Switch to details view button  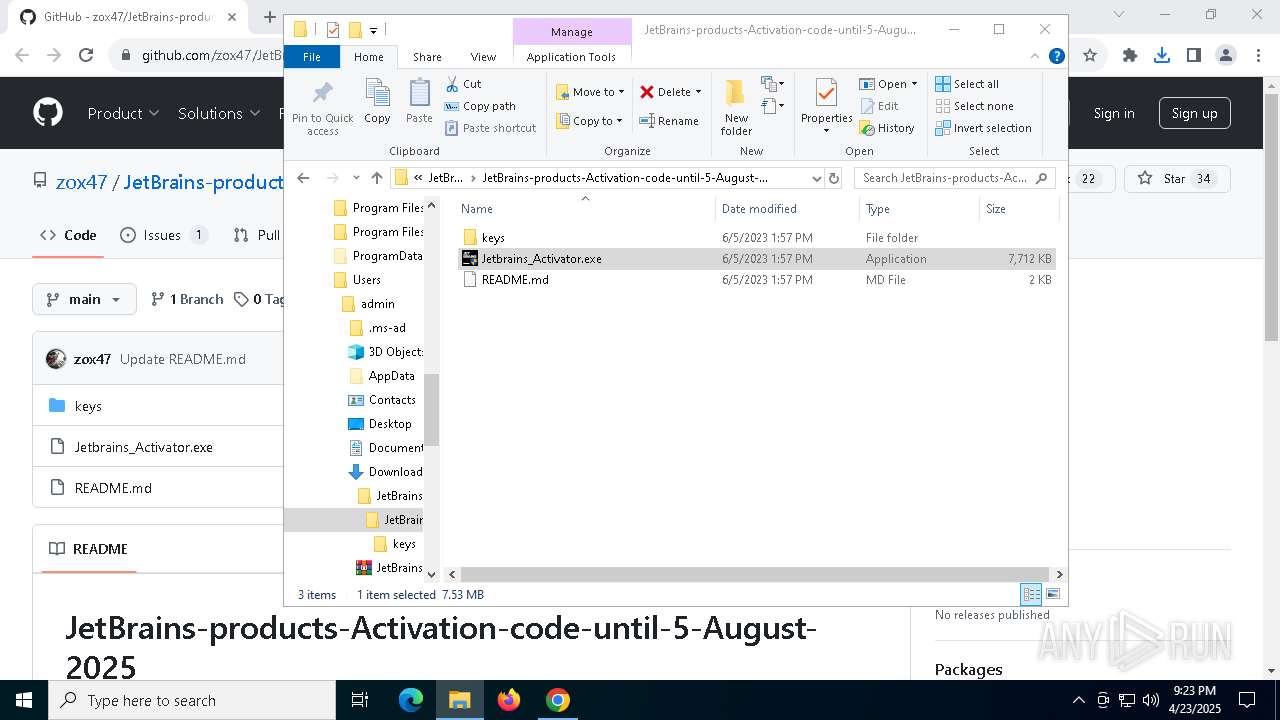point(1031,594)
